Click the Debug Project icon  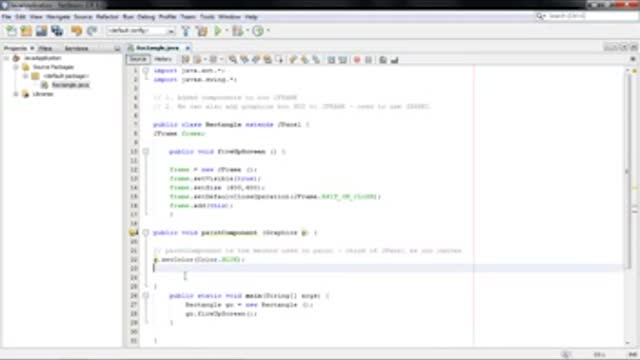238,31
